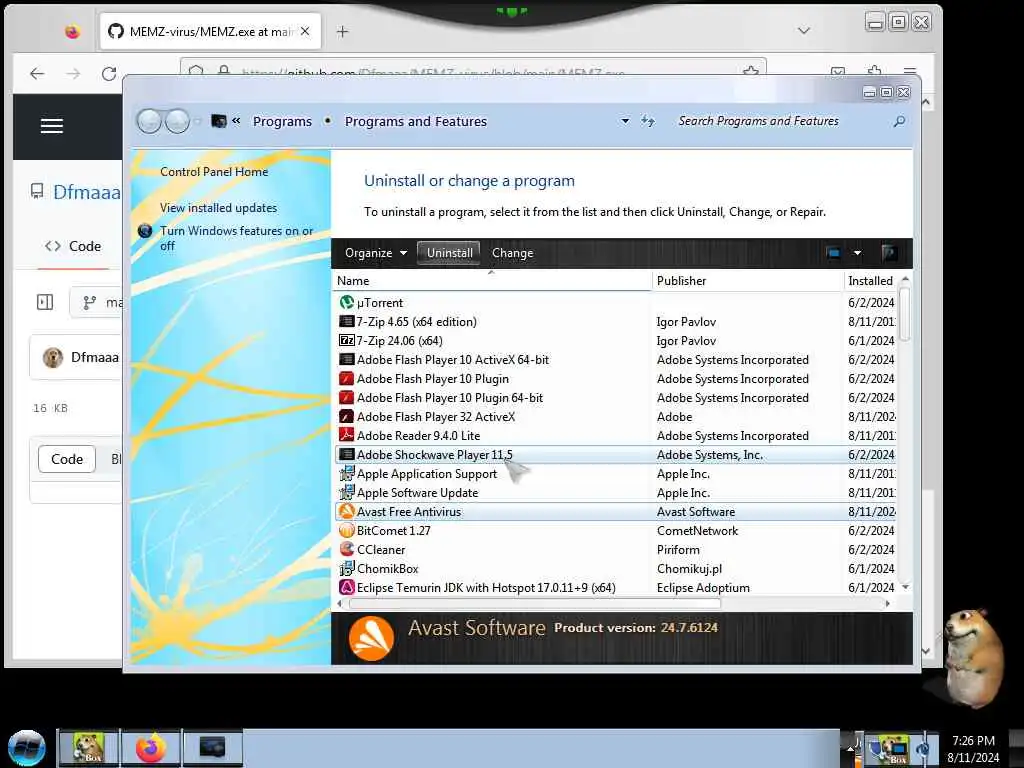This screenshot has width=1024, height=768.
Task: Select the Code view button on GitHub file
Action: point(67,459)
